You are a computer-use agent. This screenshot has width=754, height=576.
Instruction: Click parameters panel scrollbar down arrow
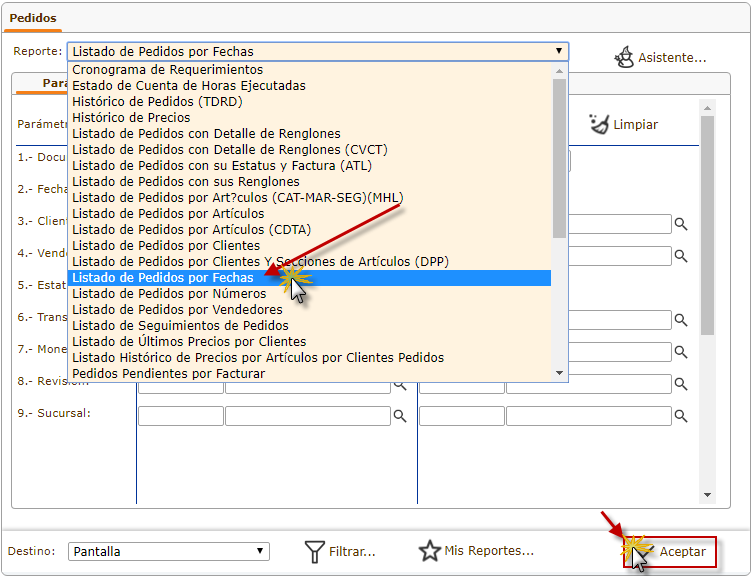pos(707,495)
